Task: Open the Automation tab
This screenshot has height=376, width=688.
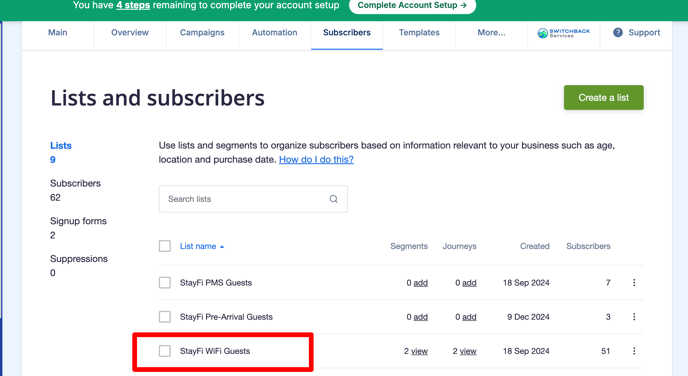Action: 275,32
